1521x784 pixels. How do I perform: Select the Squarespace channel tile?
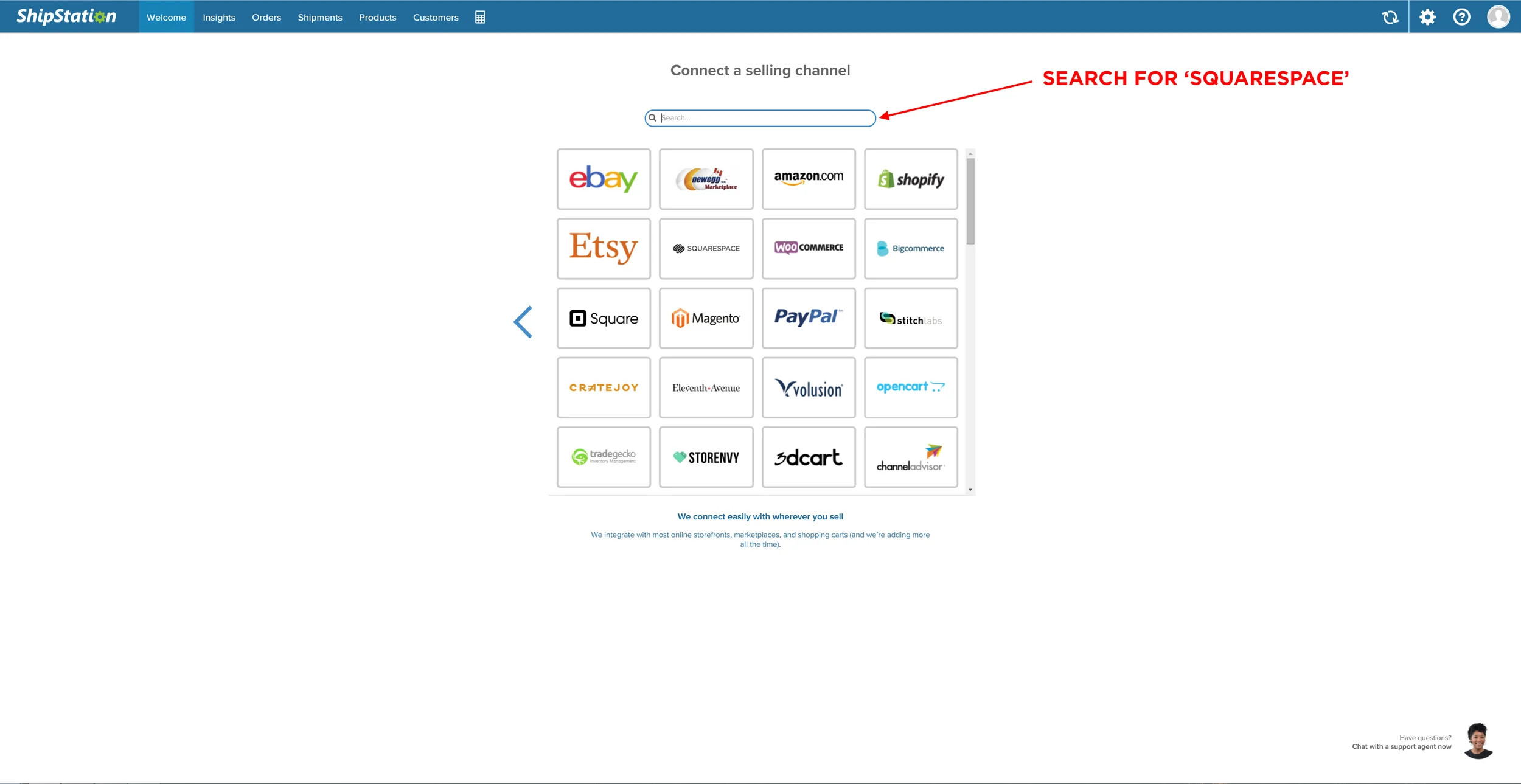(706, 248)
